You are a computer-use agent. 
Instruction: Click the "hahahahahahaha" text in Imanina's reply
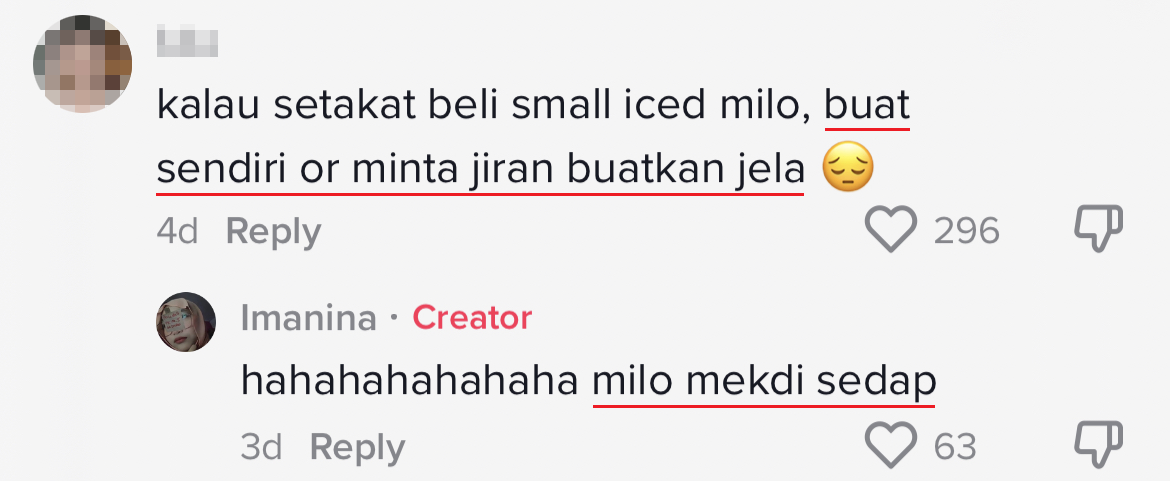[x=410, y=381]
